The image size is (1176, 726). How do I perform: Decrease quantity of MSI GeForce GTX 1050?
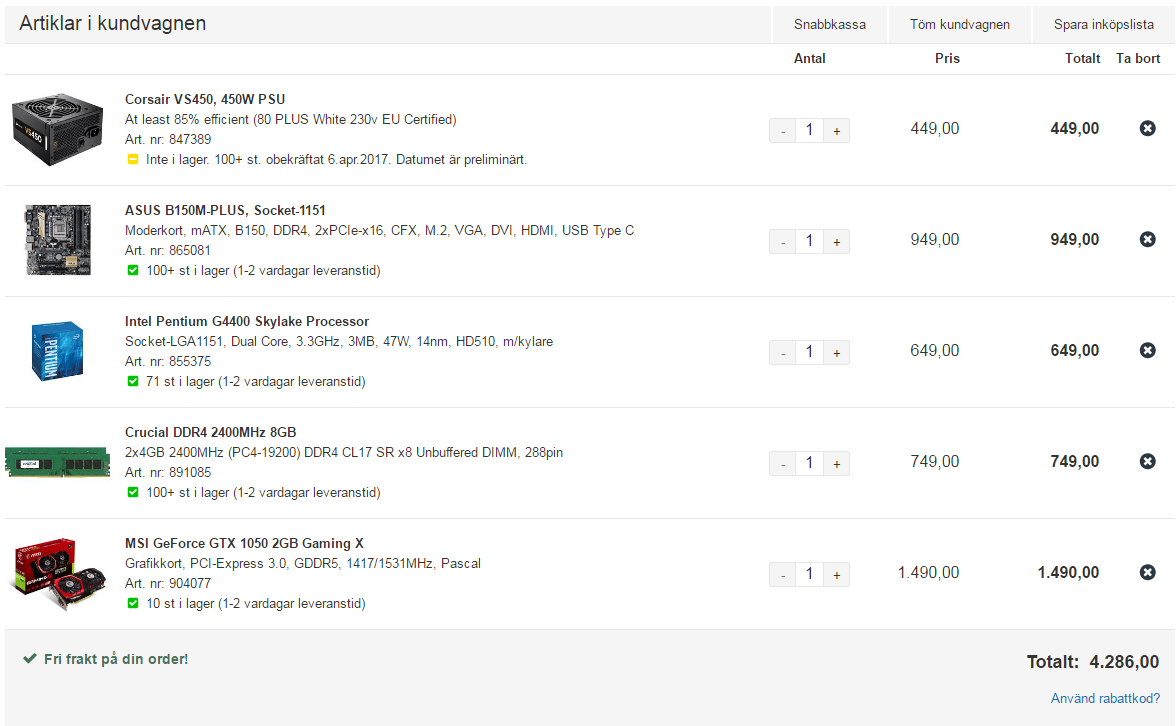click(782, 574)
